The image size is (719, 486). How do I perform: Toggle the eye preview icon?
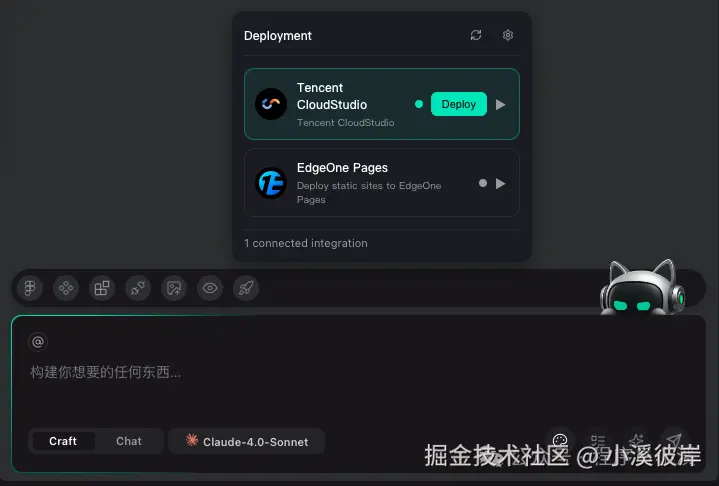(x=210, y=288)
